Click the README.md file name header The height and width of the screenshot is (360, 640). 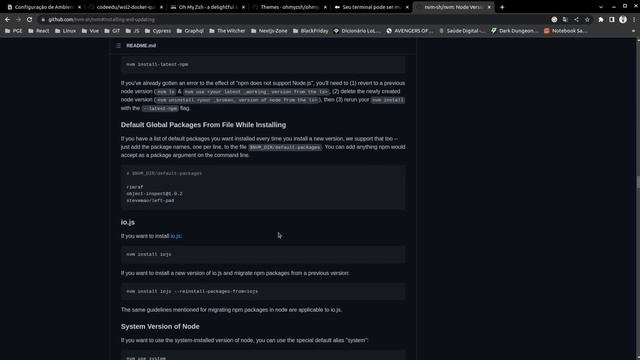[x=141, y=45]
